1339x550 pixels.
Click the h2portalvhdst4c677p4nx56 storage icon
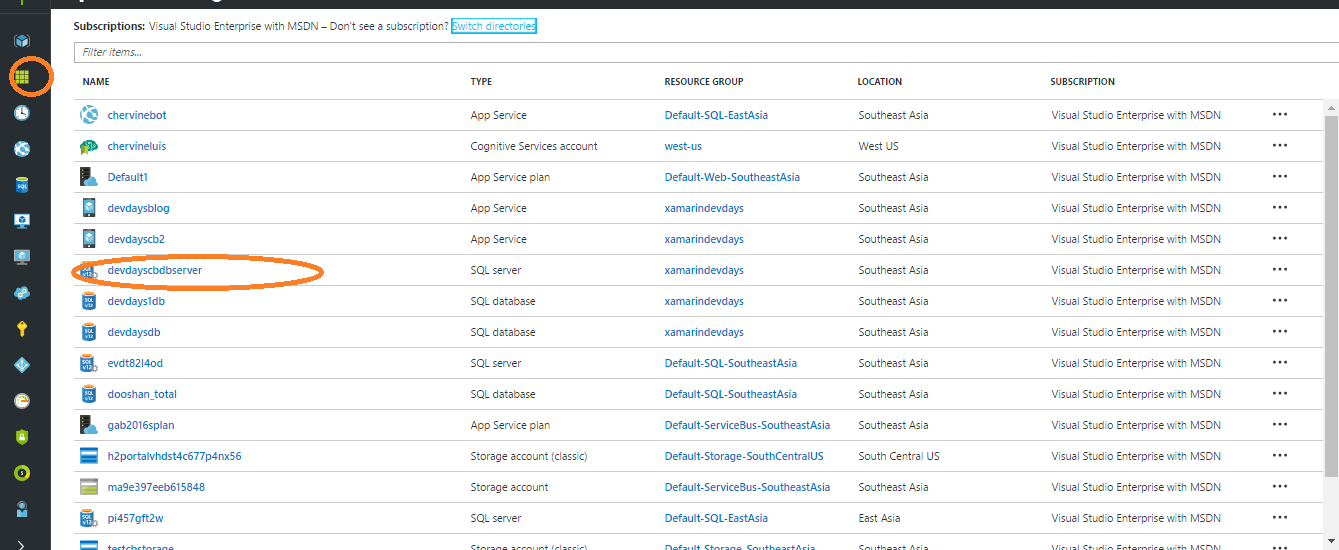[89, 456]
